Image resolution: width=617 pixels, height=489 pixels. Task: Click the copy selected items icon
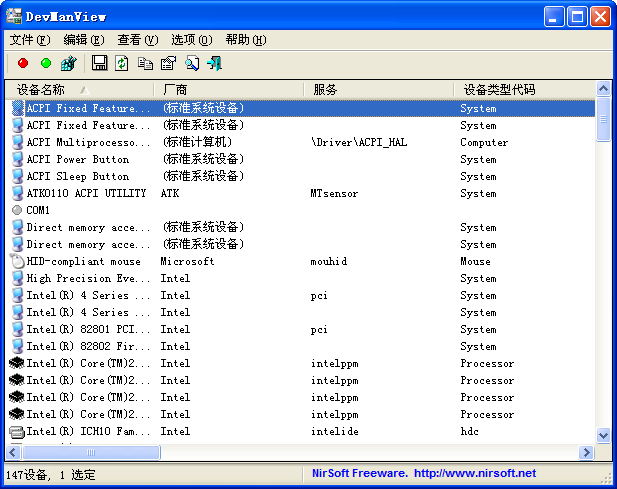(145, 64)
